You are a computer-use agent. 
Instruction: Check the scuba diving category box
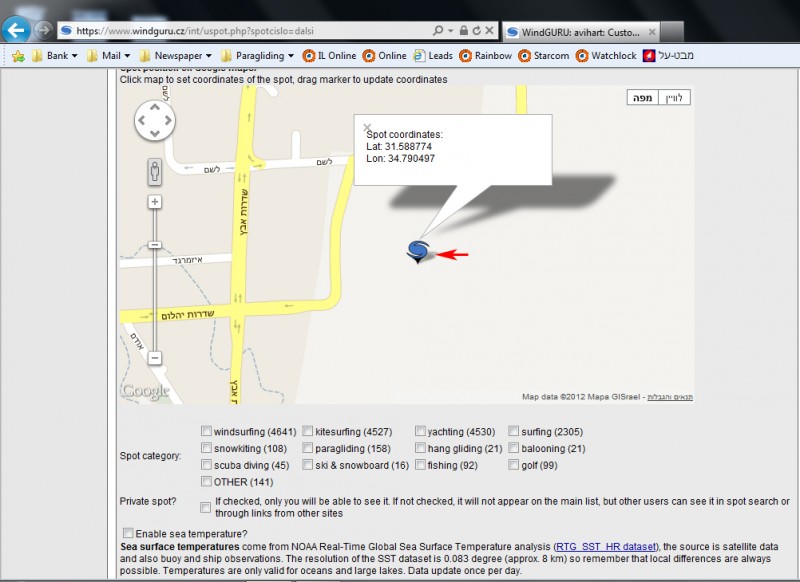coord(206,465)
